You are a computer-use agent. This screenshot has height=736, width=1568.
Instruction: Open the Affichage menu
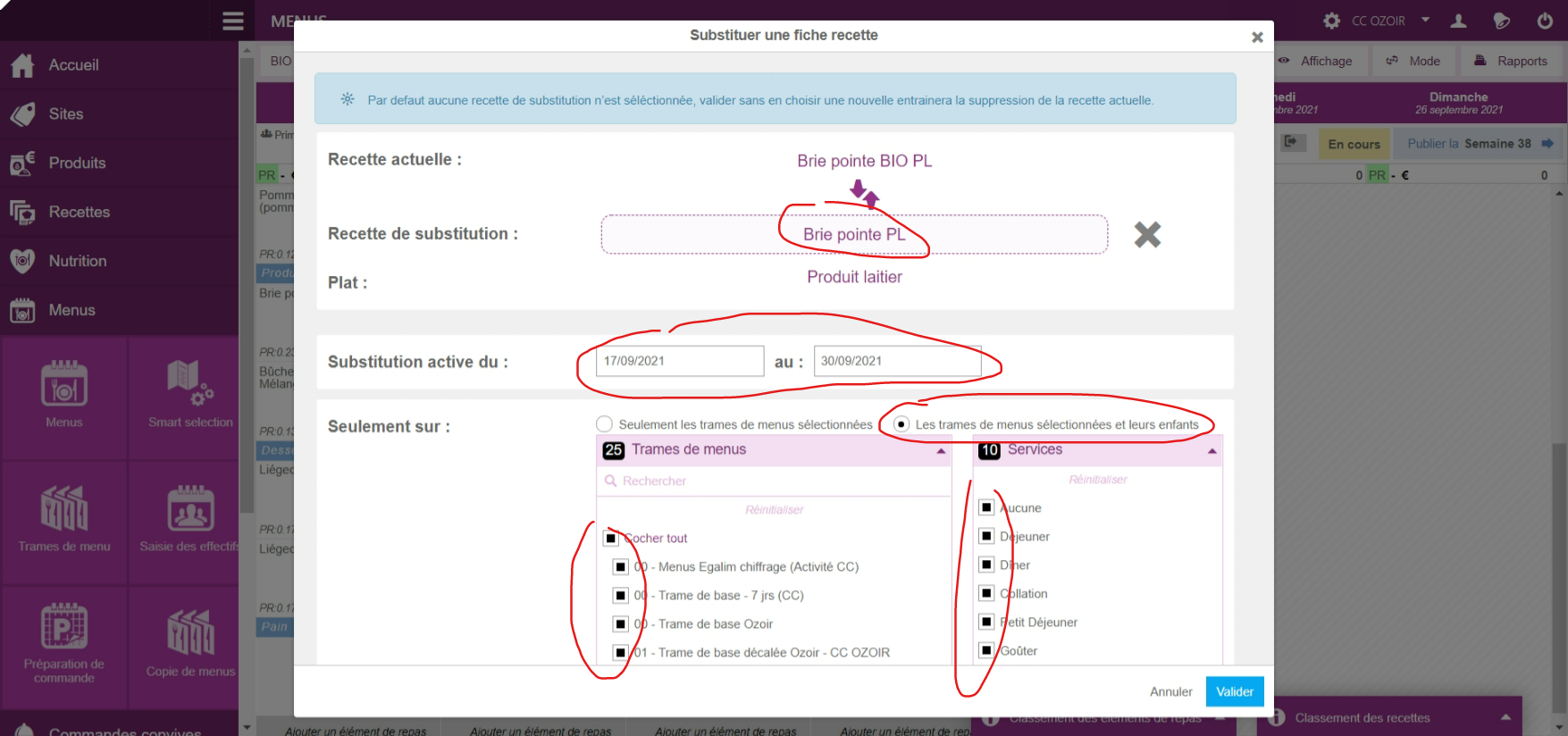pos(1315,61)
